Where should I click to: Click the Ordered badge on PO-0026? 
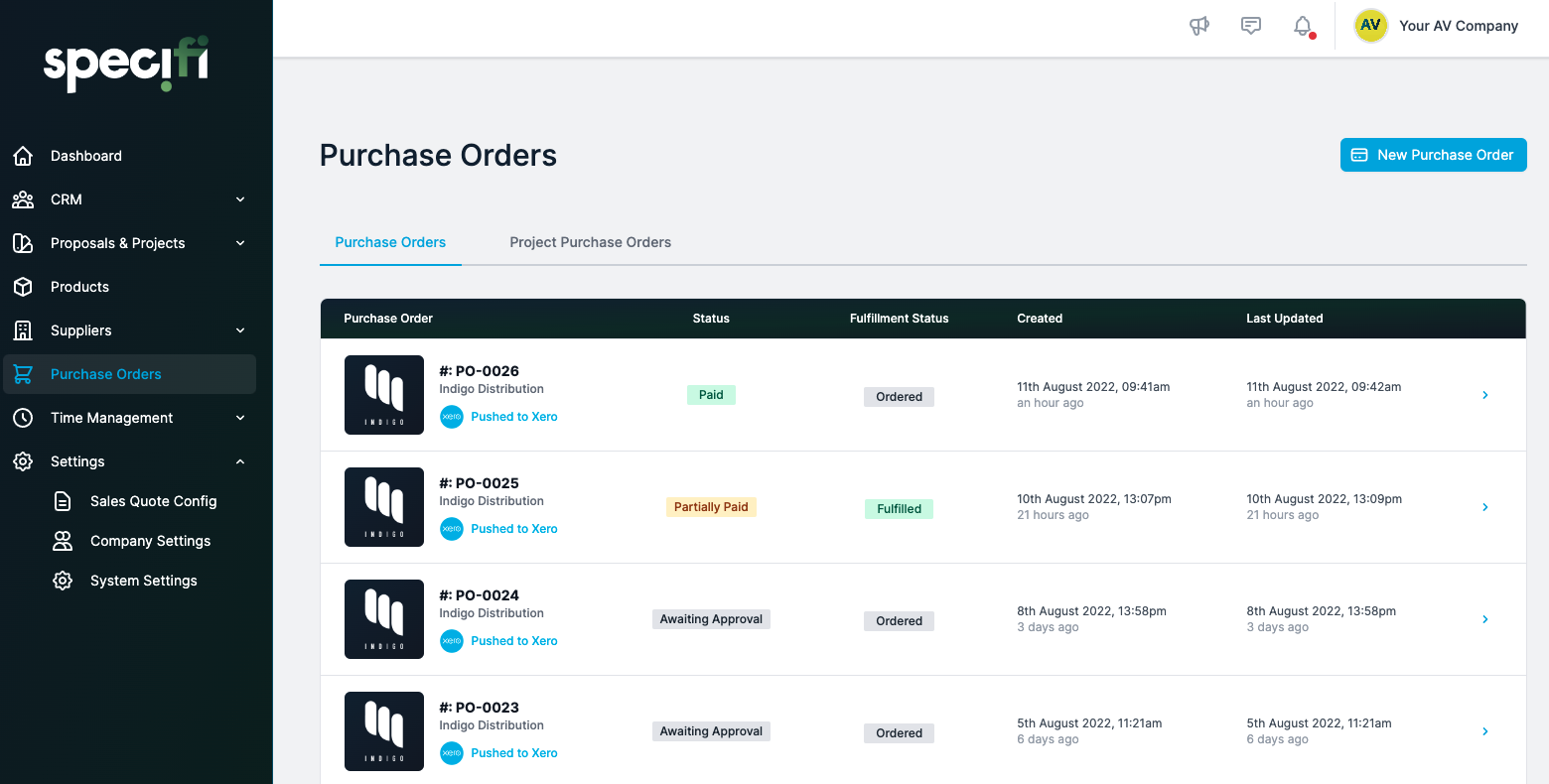pos(899,397)
